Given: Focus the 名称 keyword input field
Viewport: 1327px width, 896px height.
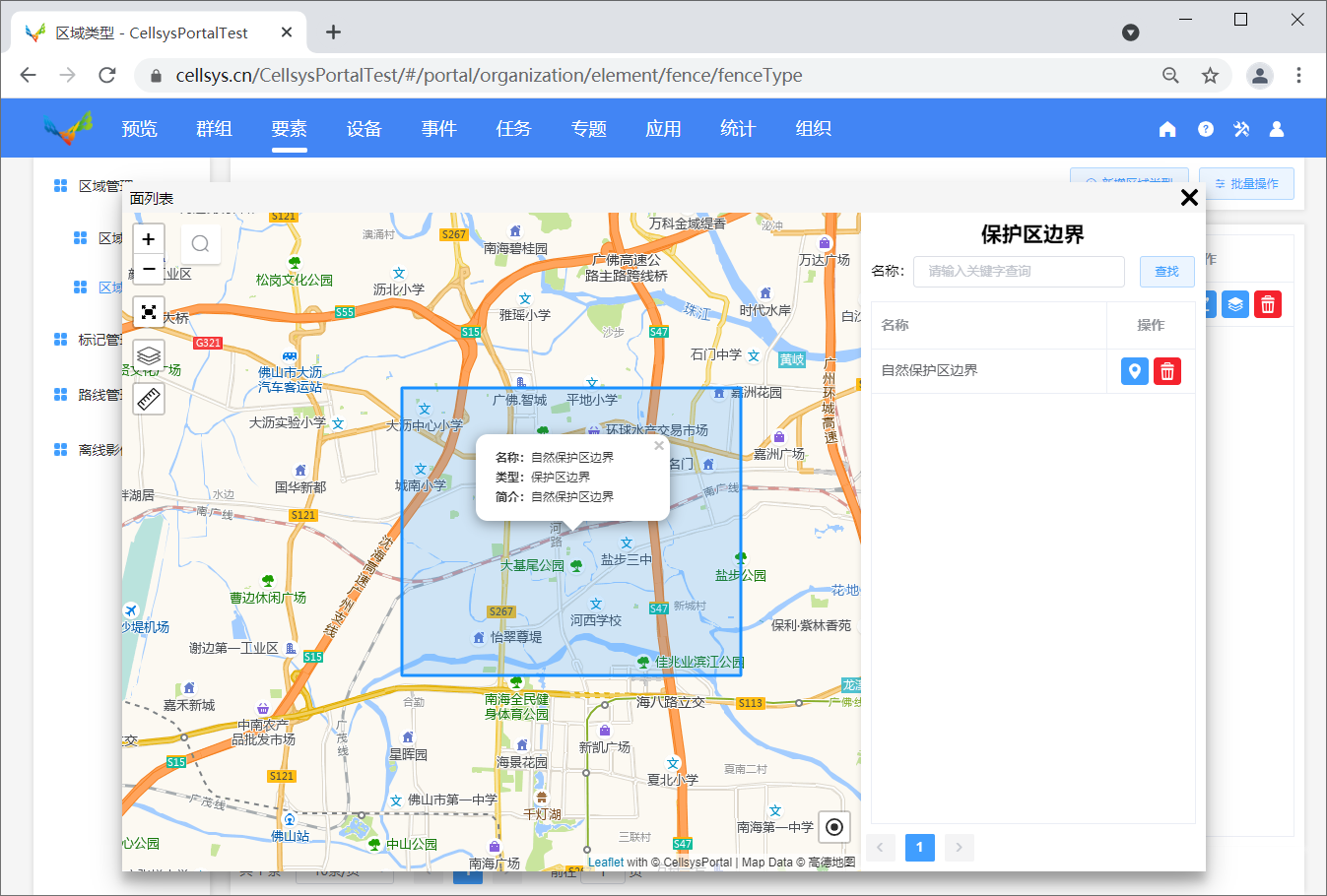Looking at the screenshot, I should 1019,272.
